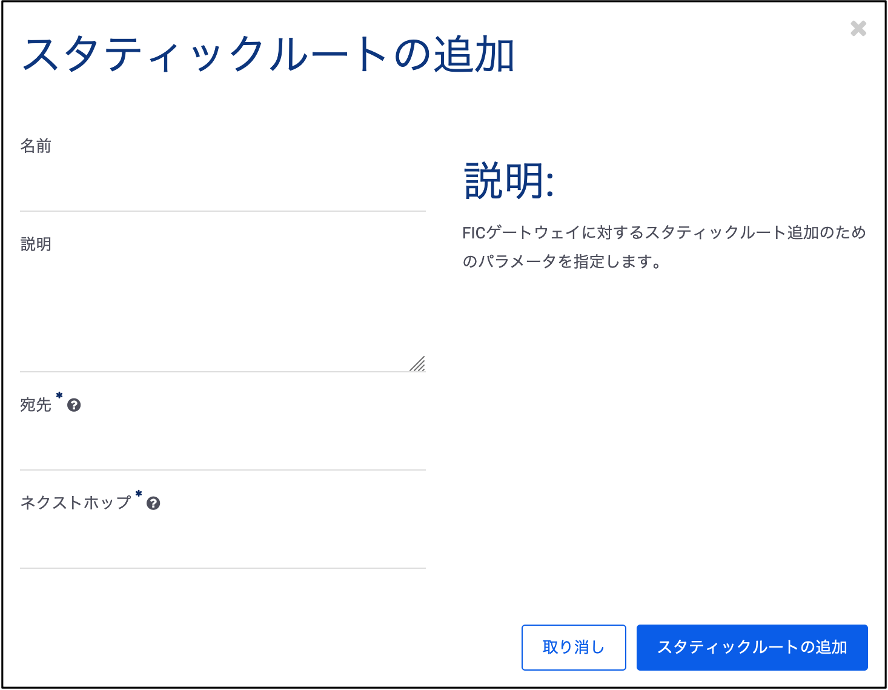Open the help icon beside ネクストホップ
Viewport: 888px width, 690px height.
pyautogui.click(x=153, y=503)
